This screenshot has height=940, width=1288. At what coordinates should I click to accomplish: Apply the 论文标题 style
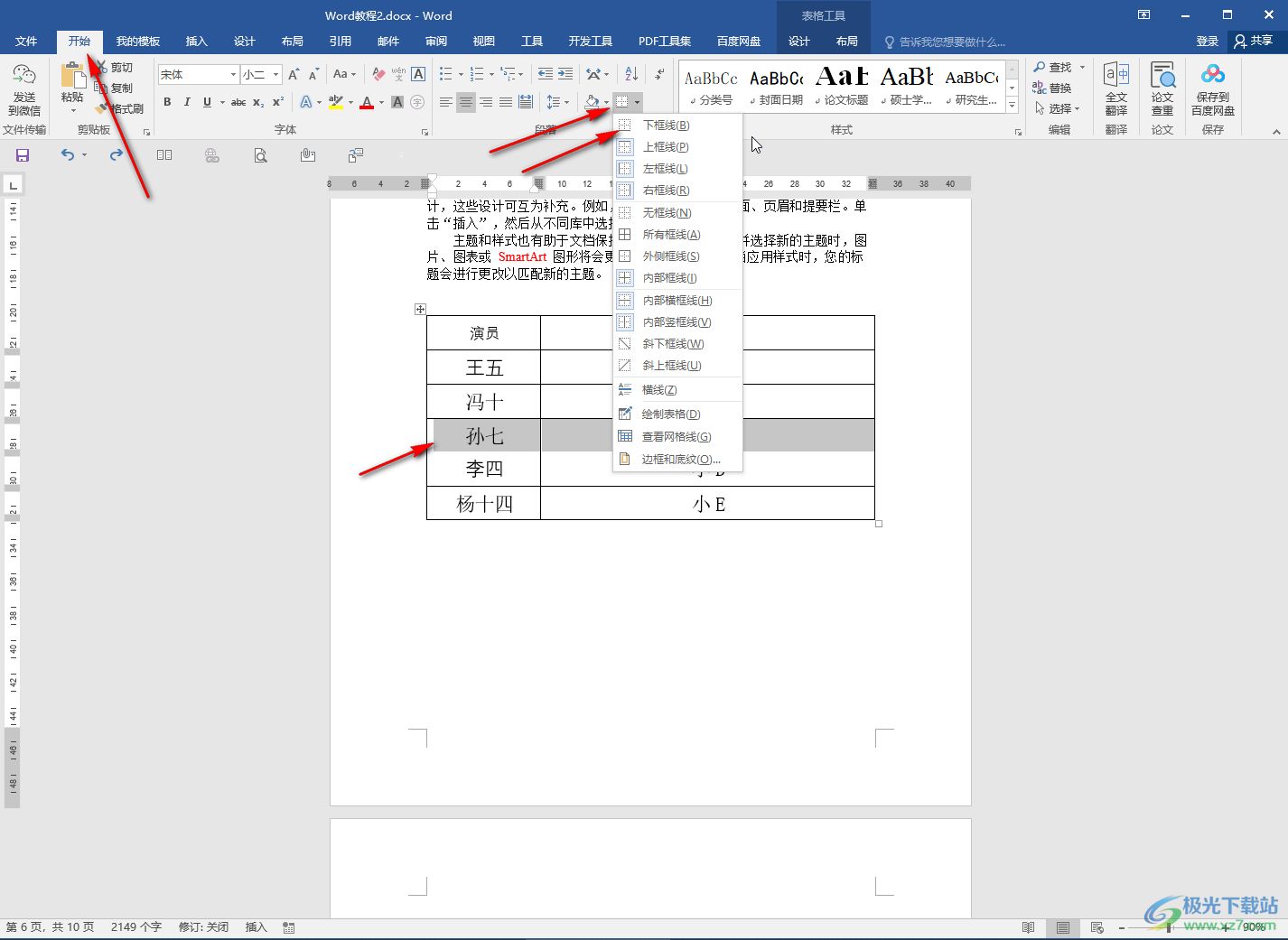[842, 86]
